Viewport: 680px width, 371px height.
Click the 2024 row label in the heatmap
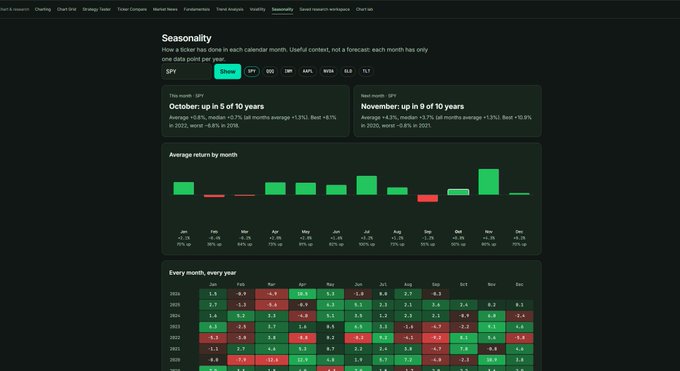tap(175, 316)
